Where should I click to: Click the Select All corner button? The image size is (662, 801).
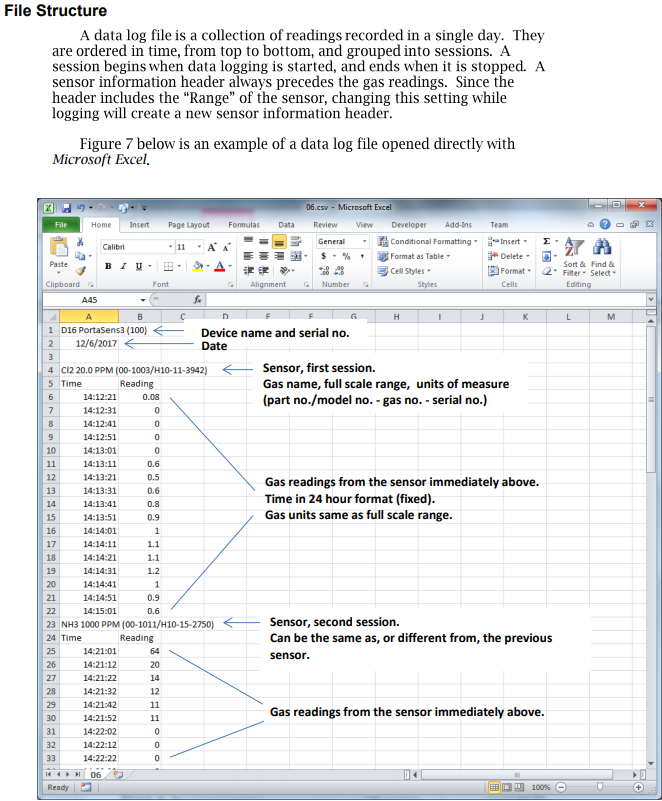(x=51, y=317)
